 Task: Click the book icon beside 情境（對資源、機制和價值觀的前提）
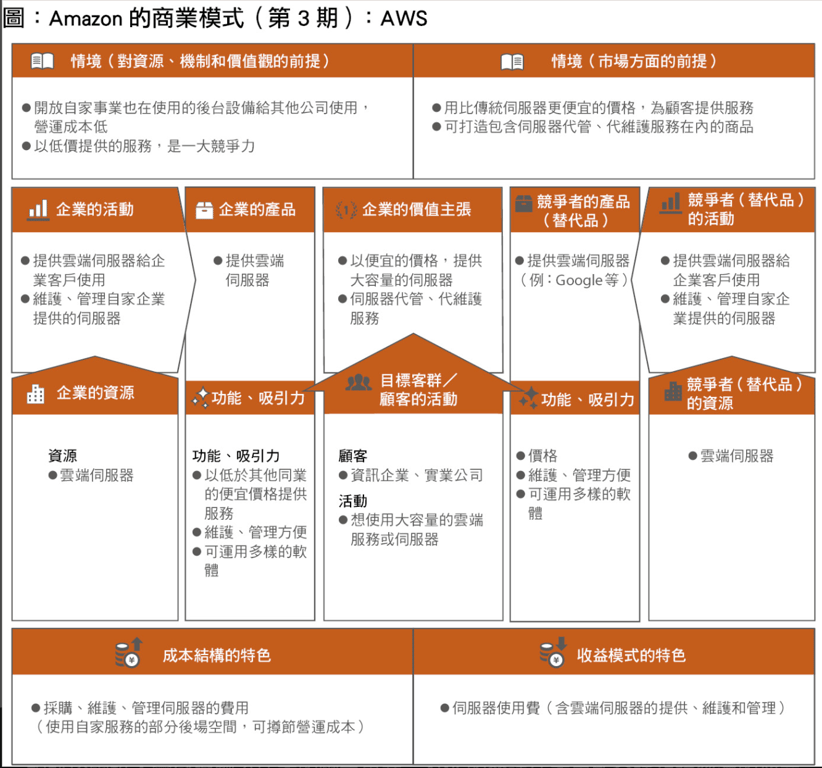click(x=42, y=61)
